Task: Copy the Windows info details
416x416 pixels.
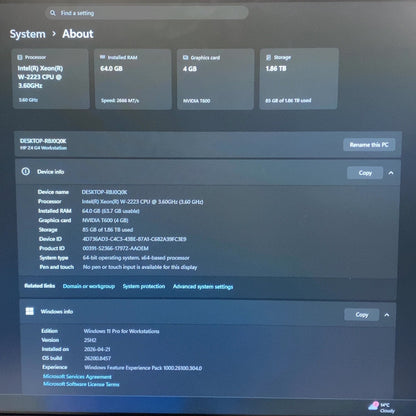Action: [362, 314]
